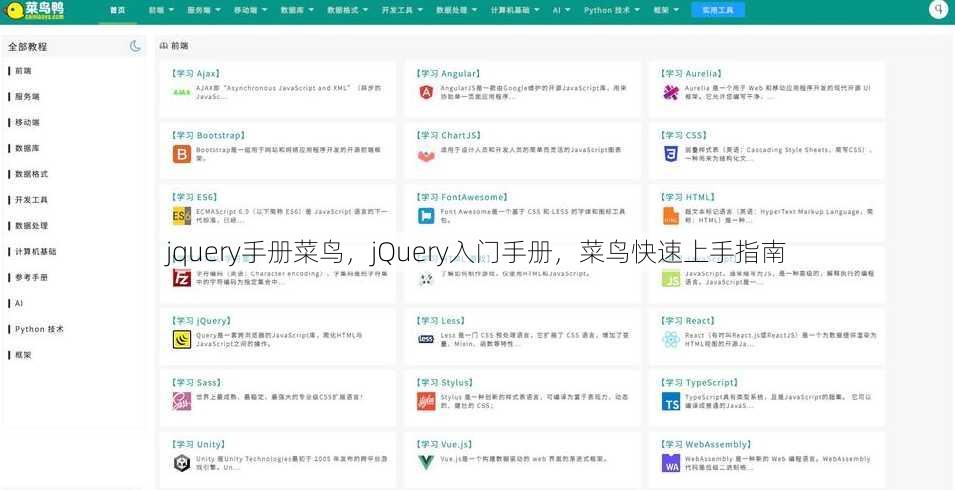
Task: Select 数据处理 in the left sidebar
Action: click(32, 226)
